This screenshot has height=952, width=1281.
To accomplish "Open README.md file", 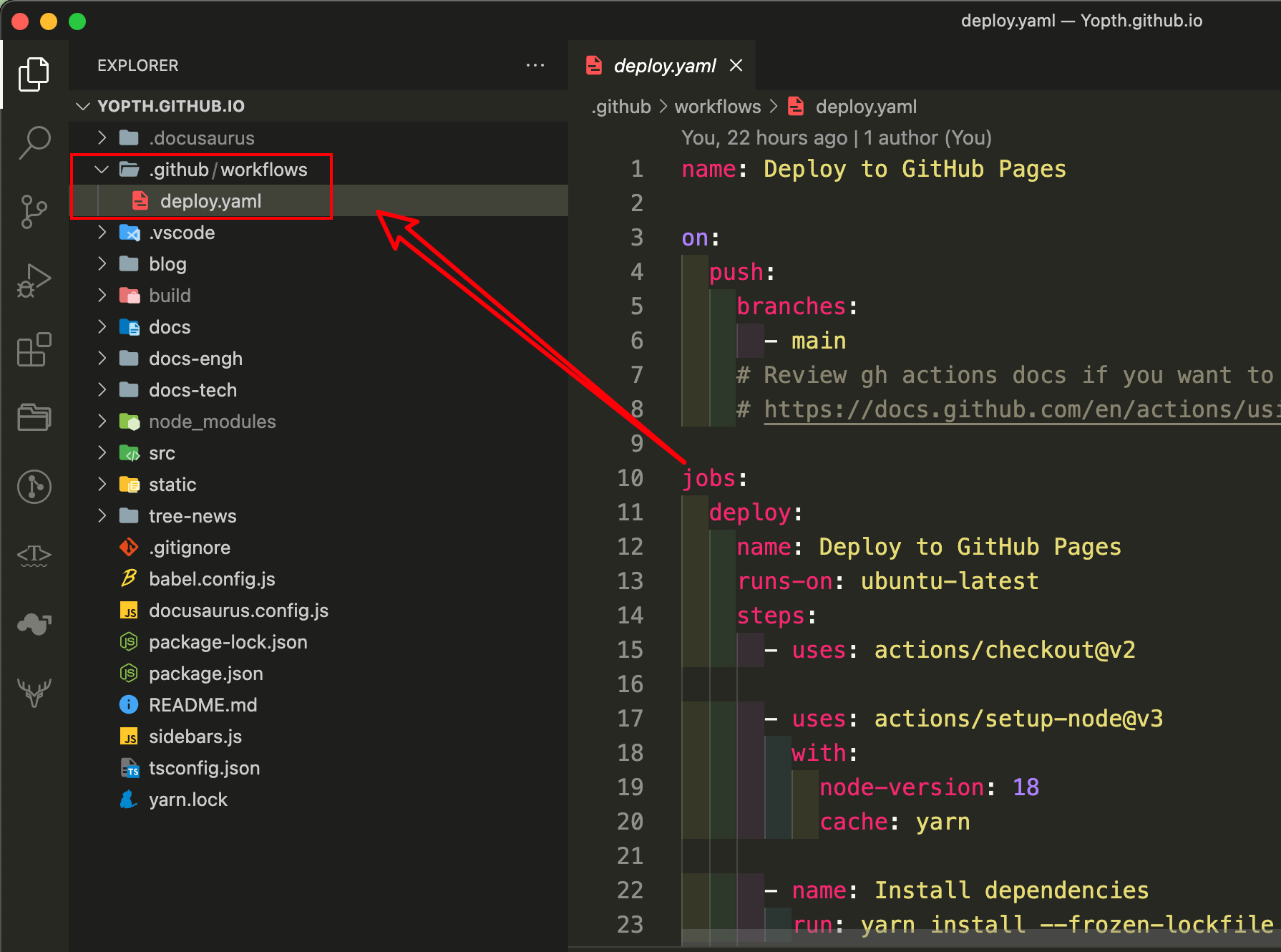I will tap(318, 704).
